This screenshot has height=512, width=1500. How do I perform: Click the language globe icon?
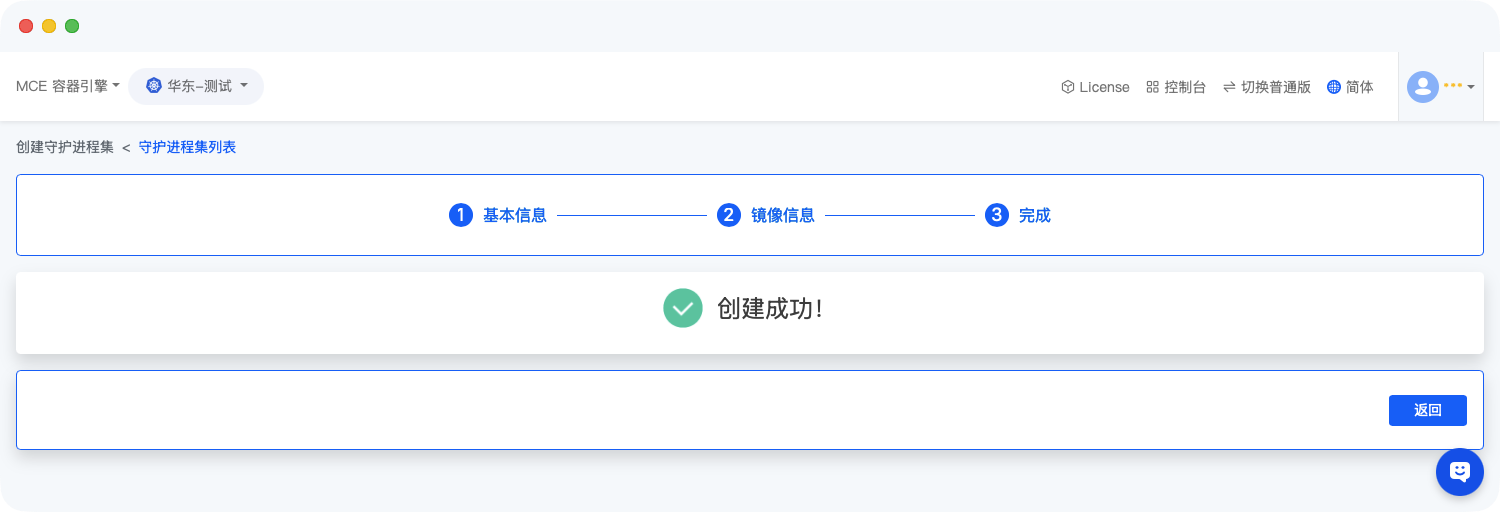click(x=1333, y=87)
